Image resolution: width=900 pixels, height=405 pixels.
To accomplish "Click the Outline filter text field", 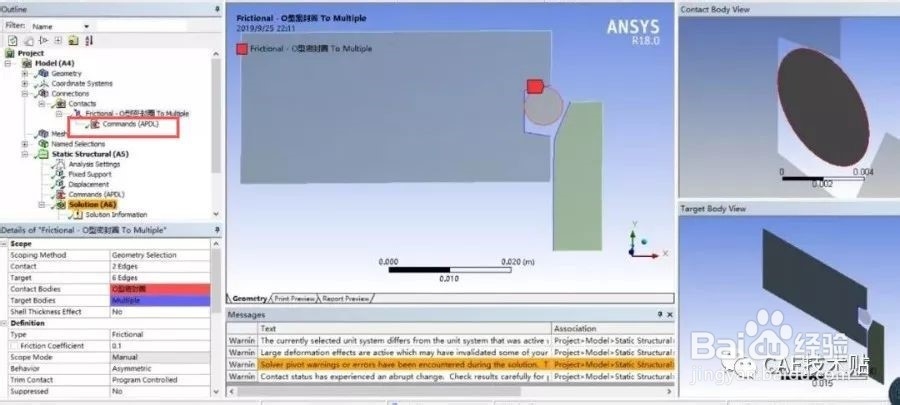I will pos(141,26).
